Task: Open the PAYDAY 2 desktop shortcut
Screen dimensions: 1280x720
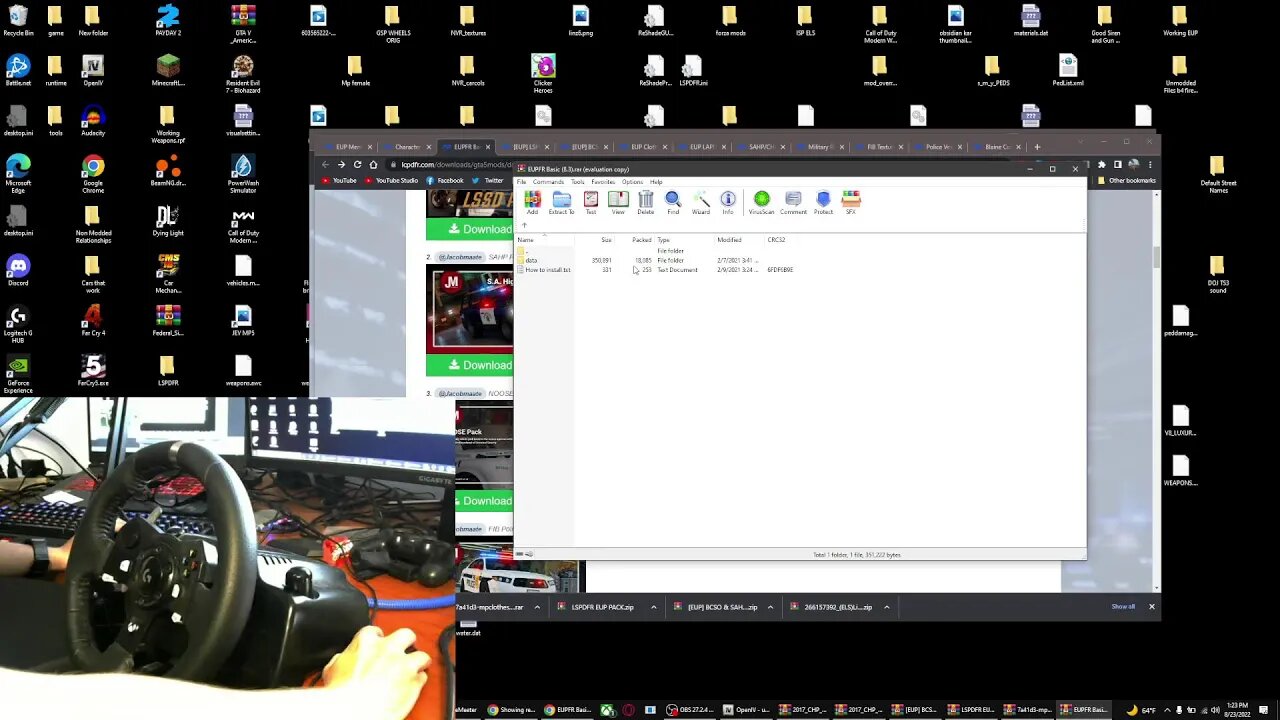Action: (x=168, y=21)
